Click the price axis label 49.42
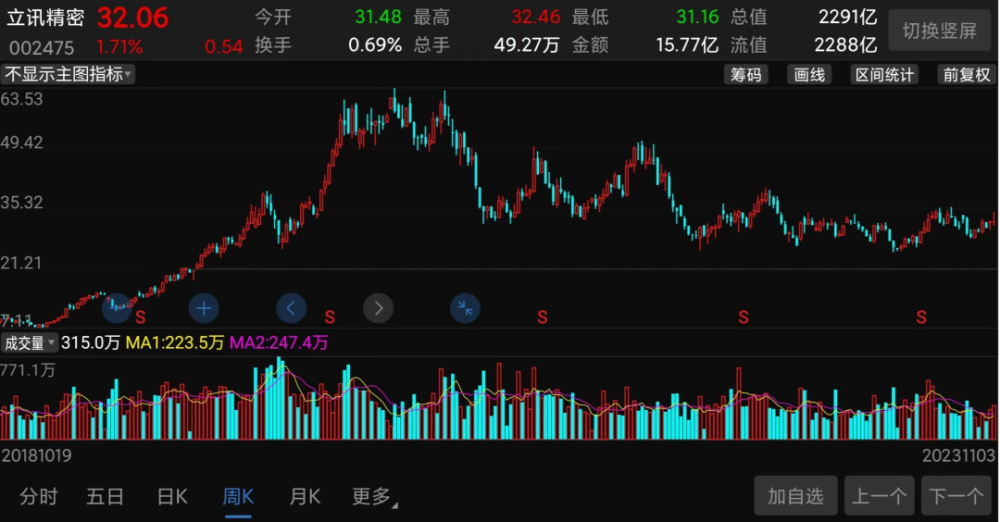Screen dimensions: 1000x522 pos(22,143)
